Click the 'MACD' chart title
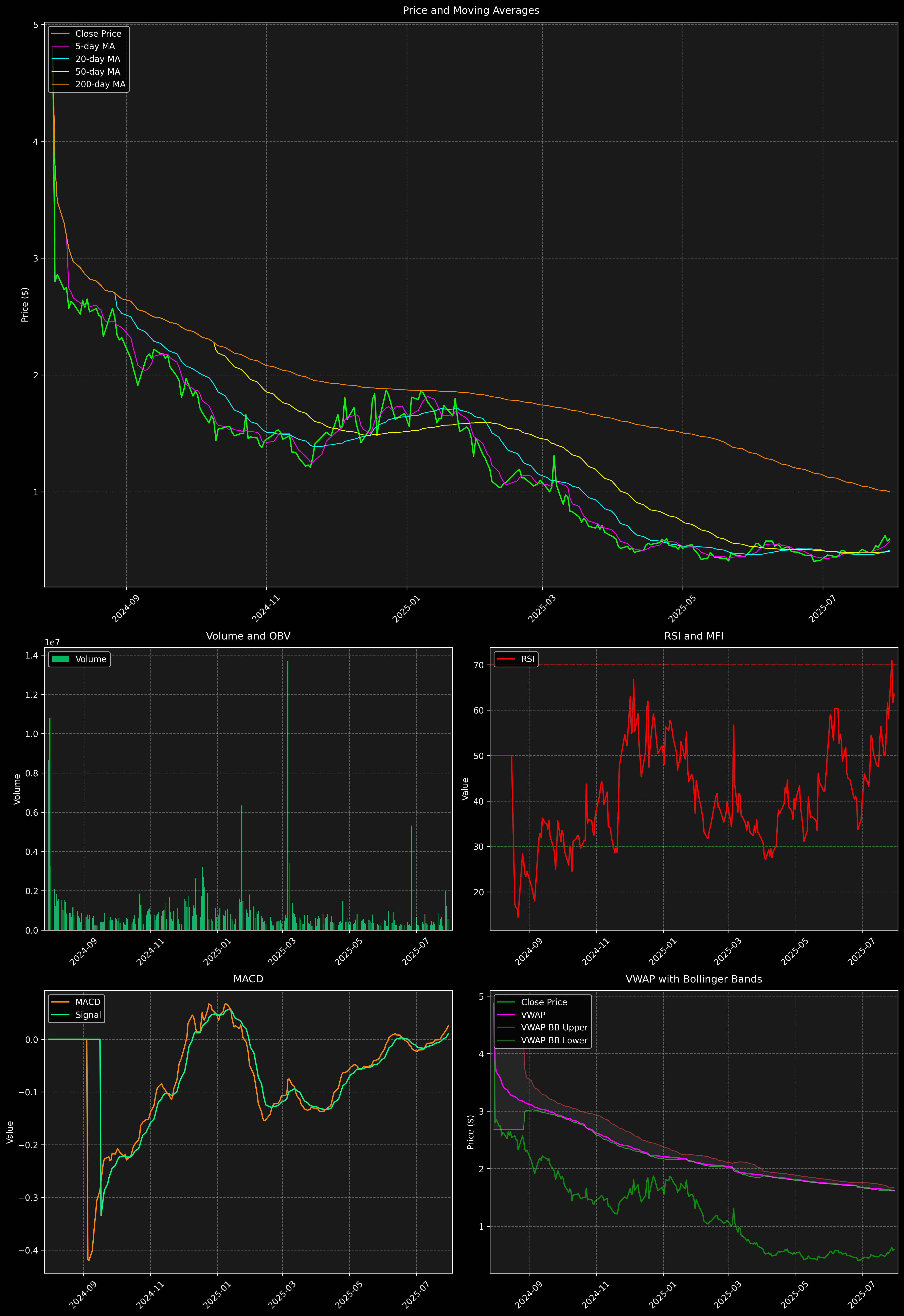The height and width of the screenshot is (1316, 904). (x=248, y=979)
